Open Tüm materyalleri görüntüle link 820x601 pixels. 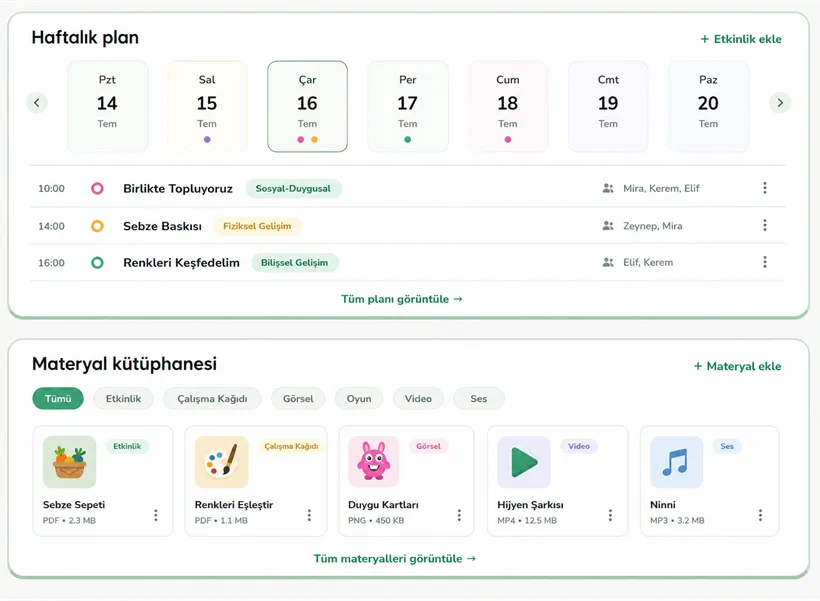click(395, 559)
